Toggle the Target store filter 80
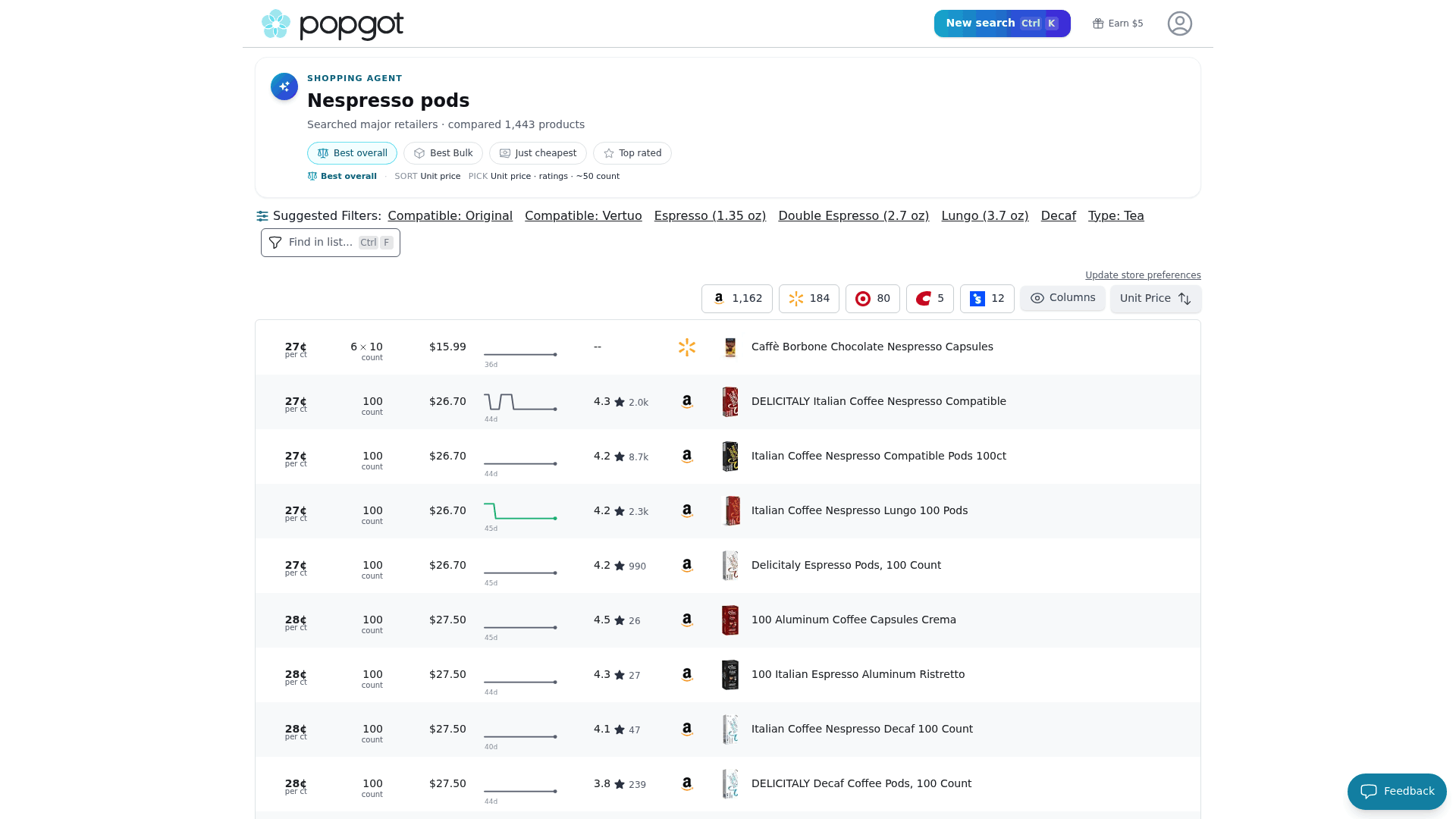The height and width of the screenshot is (819, 1456). point(873,299)
